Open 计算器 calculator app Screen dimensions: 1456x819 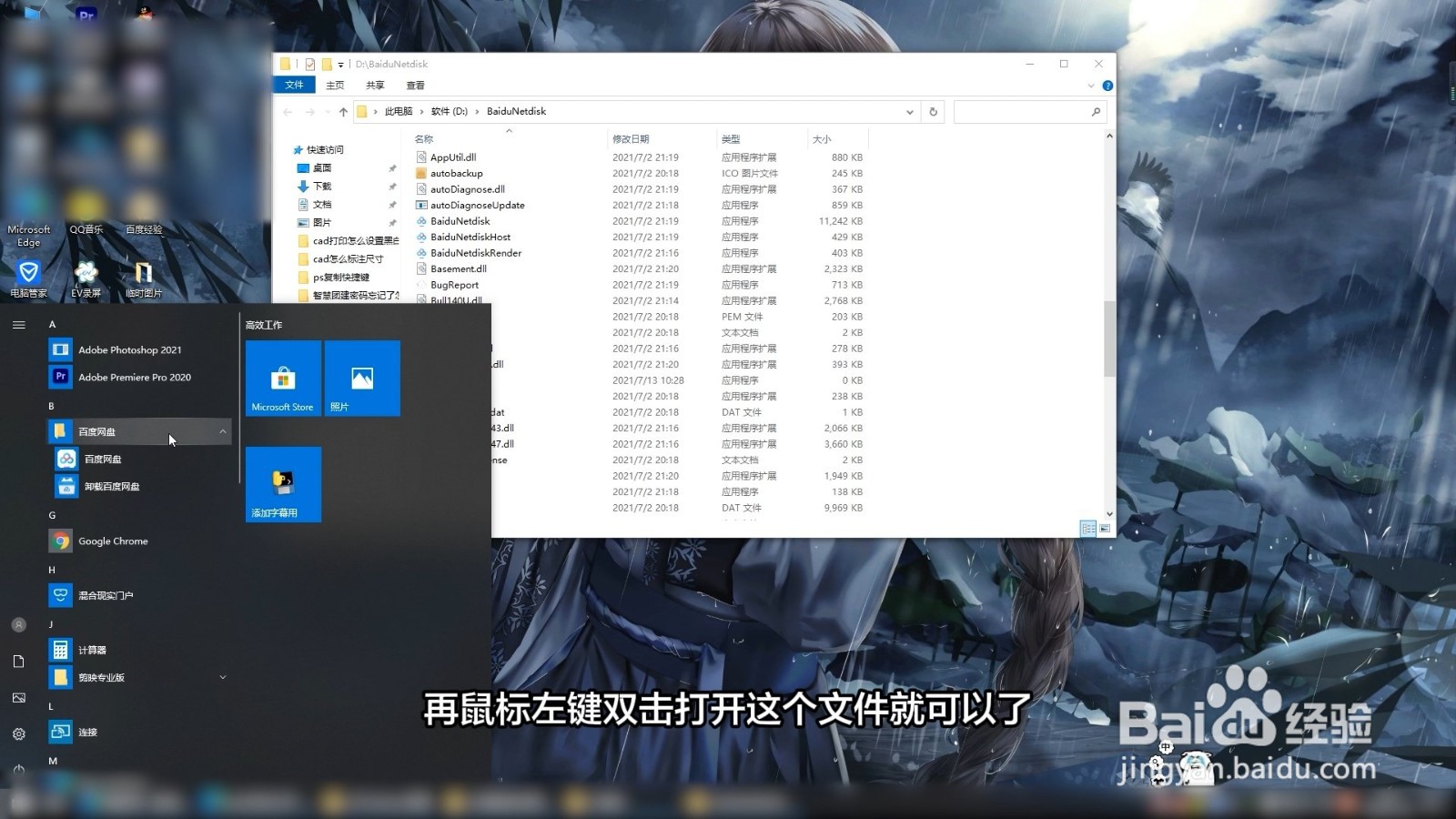point(139,650)
